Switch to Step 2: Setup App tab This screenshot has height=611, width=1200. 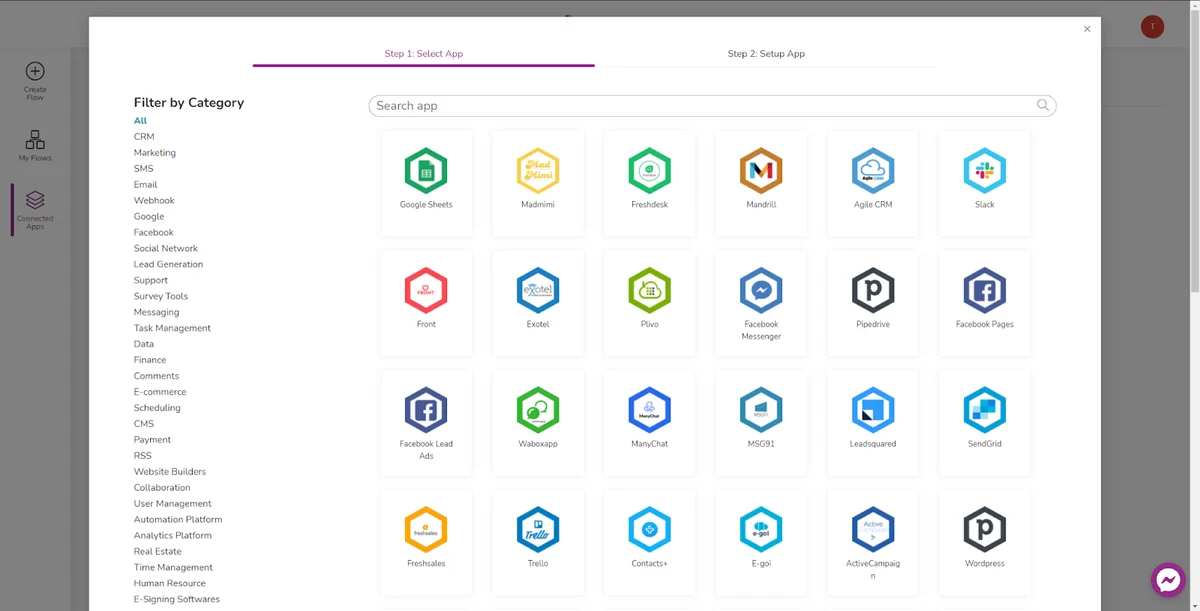[766, 54]
